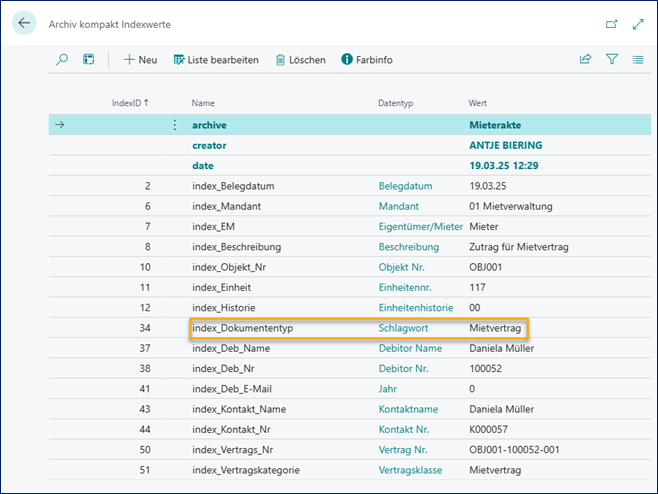Click the back arrow button
This screenshot has height=494, width=658.
click(24, 23)
